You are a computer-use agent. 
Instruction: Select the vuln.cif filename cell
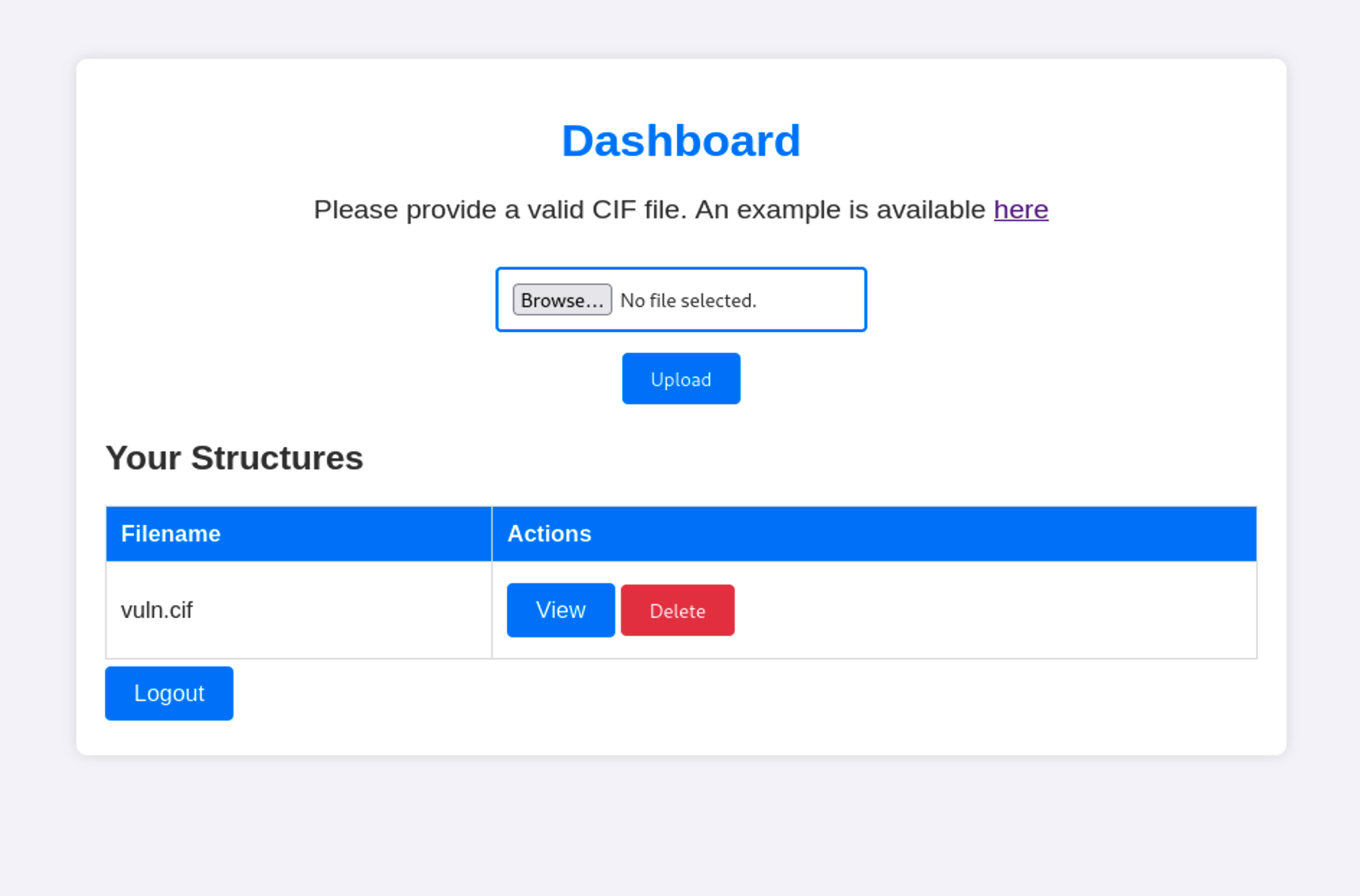click(x=157, y=610)
